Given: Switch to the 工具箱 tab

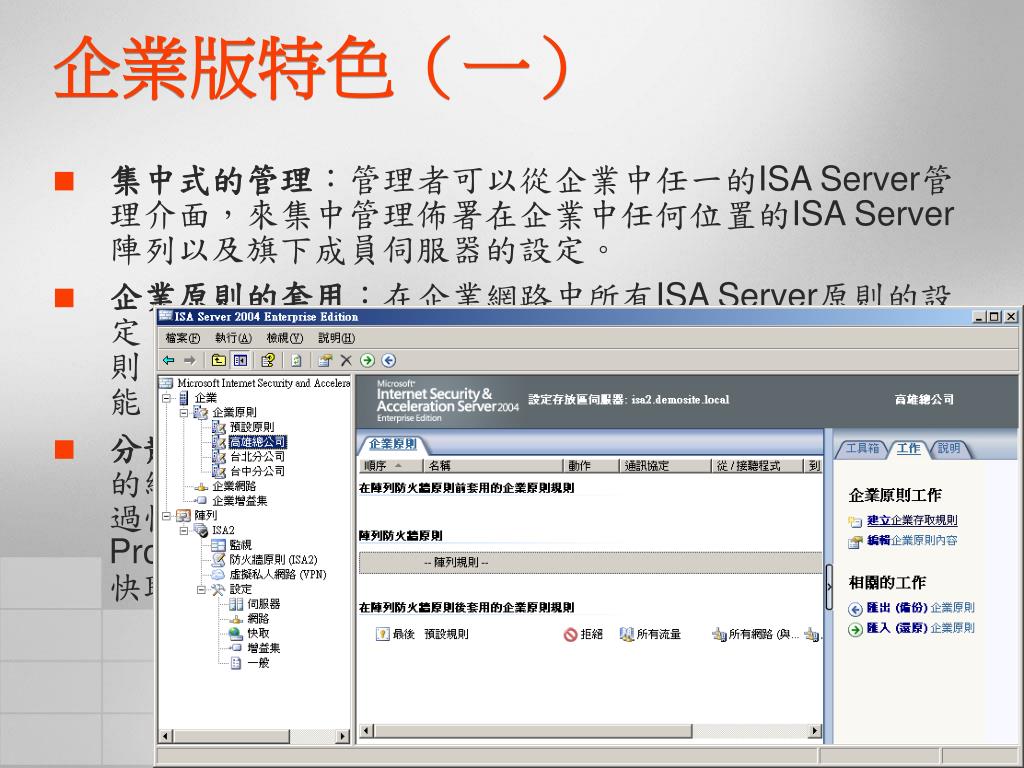Looking at the screenshot, I should coord(862,448).
